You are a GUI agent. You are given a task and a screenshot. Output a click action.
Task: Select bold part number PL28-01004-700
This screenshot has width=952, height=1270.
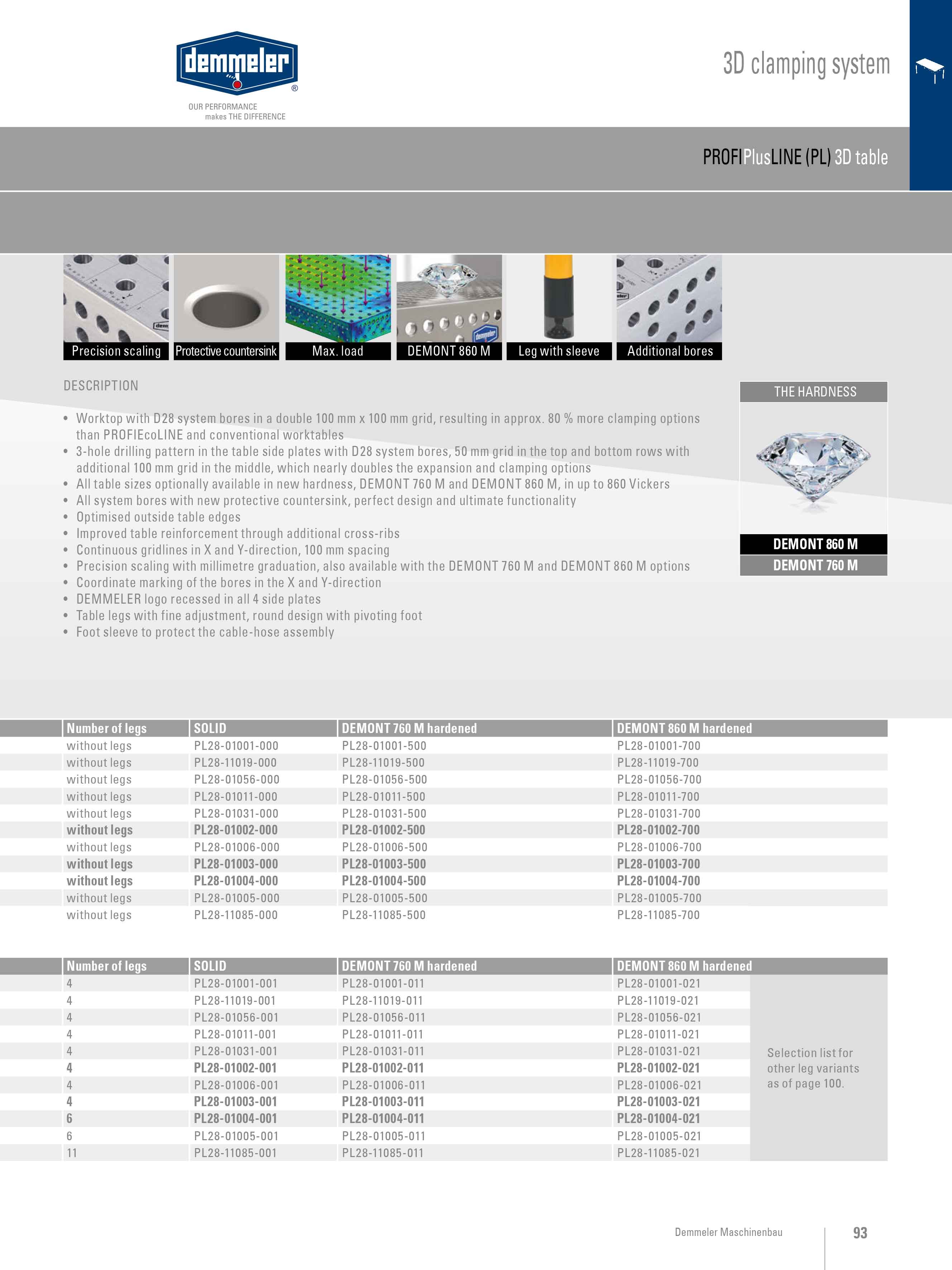click(659, 881)
